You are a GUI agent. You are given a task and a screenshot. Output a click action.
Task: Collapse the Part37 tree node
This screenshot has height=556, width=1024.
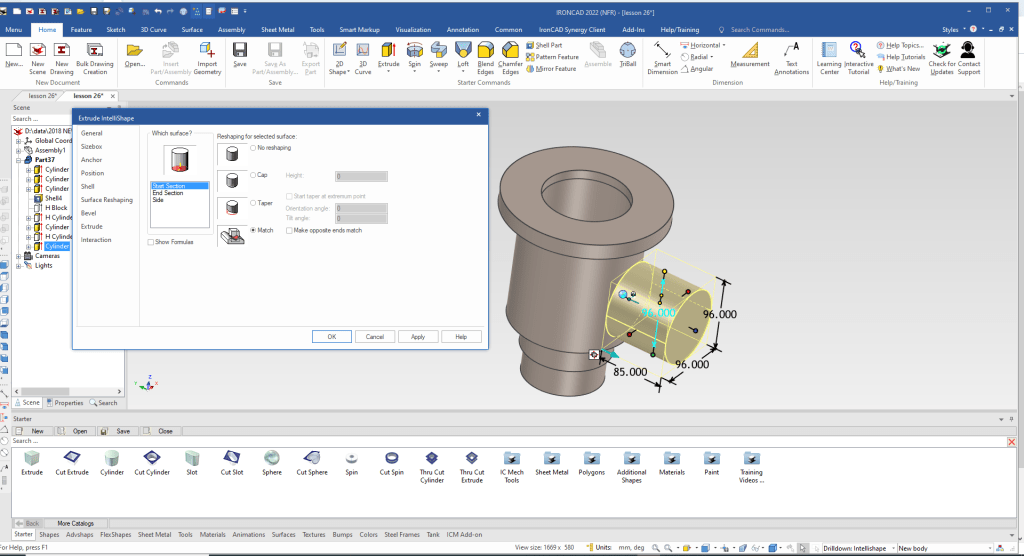coord(18,160)
